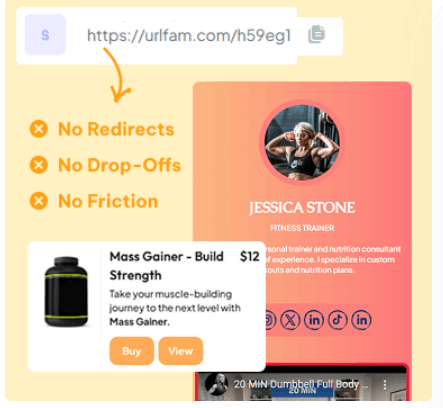Viewport: 443px width, 408px height.
Task: Click the X mark beside No Friction
Action: pos(39,201)
